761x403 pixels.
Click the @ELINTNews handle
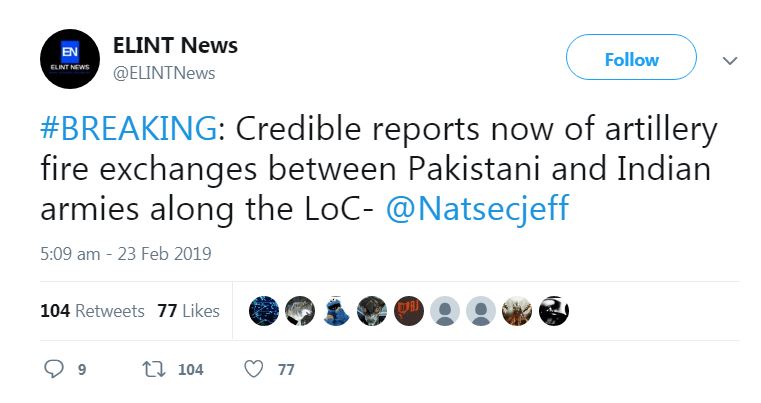point(164,73)
